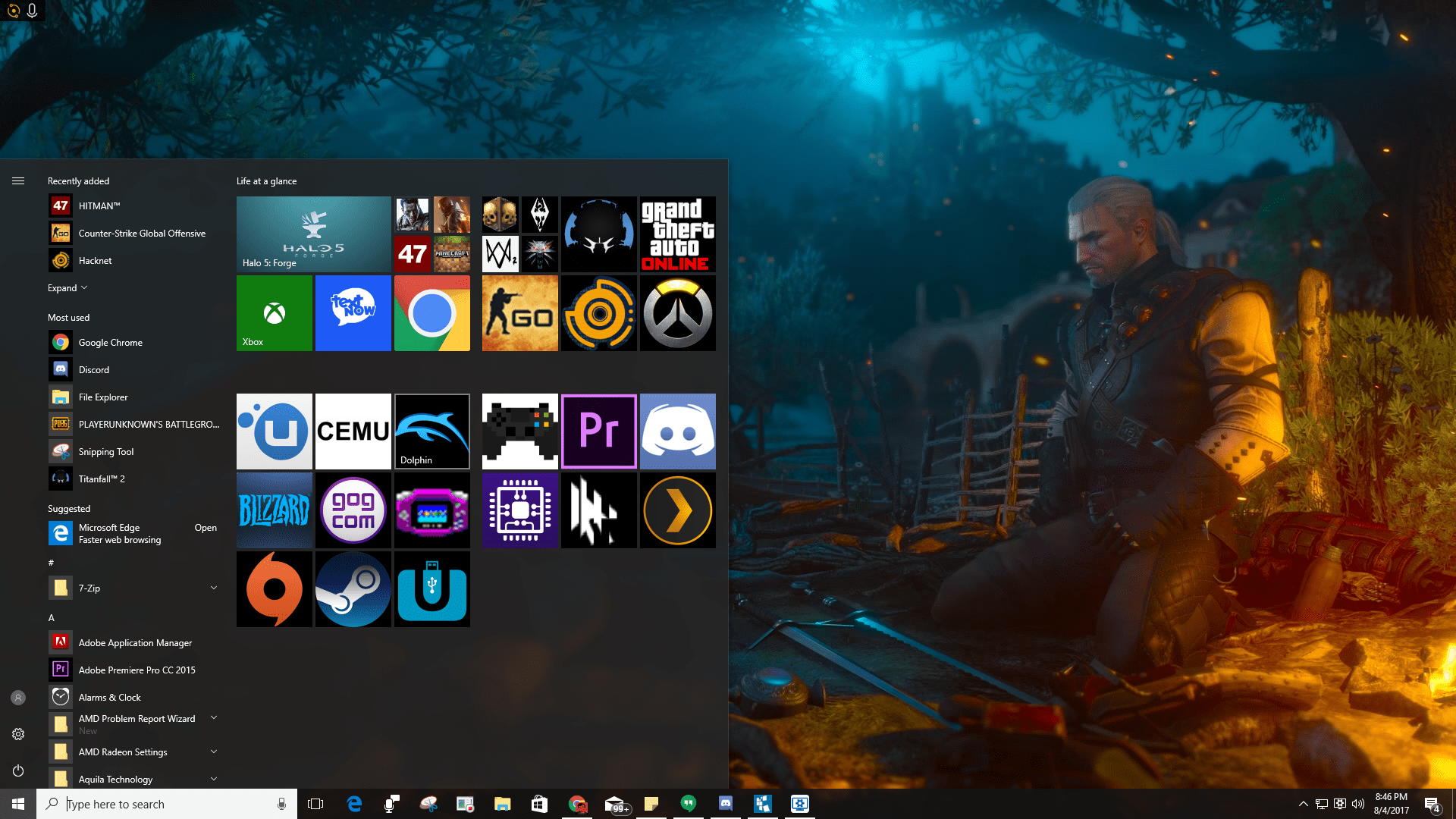Image resolution: width=1456 pixels, height=819 pixels.
Task: Expand the 7-Zip folder
Action: [213, 588]
